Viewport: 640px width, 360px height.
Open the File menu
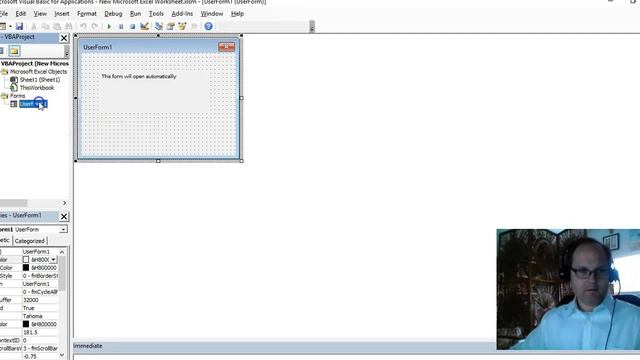4,13
